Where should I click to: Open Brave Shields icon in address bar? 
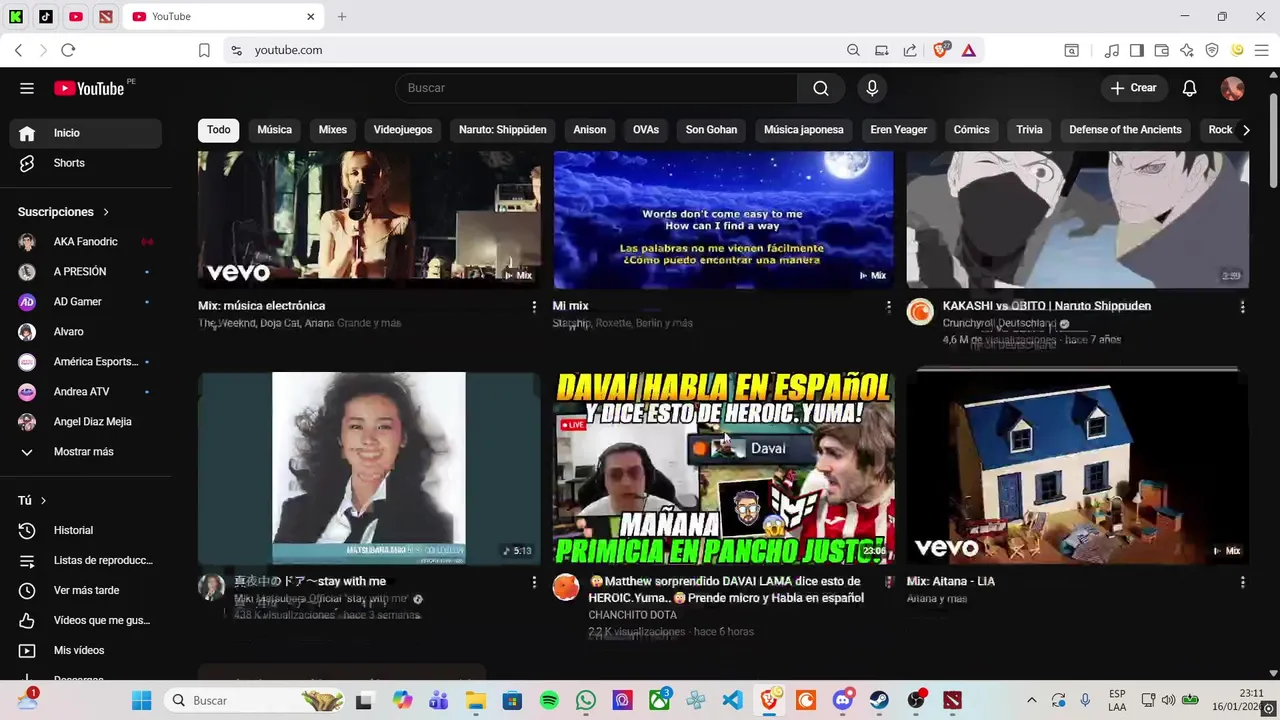coord(940,50)
